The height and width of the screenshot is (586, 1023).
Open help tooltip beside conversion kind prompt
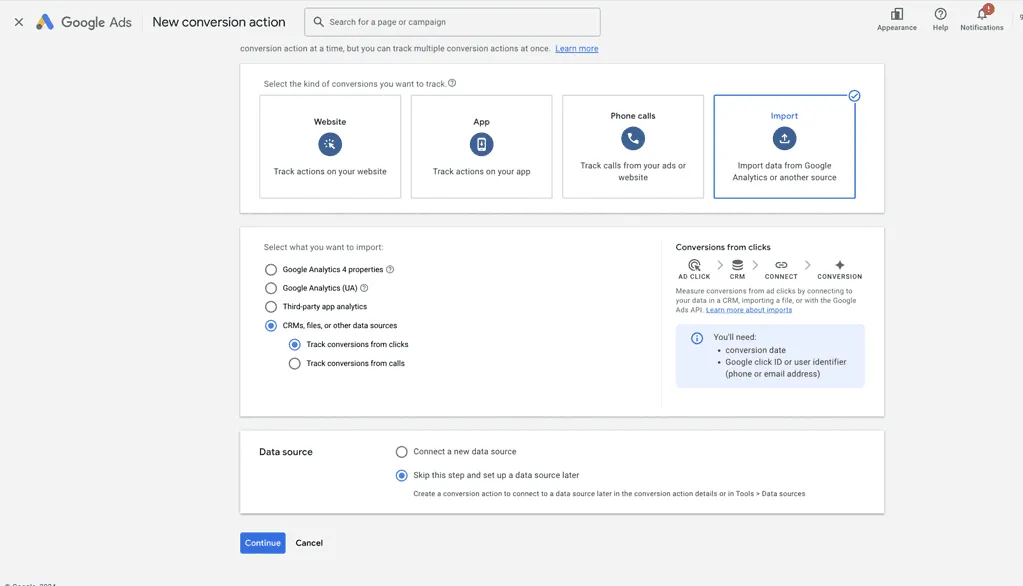click(x=452, y=83)
